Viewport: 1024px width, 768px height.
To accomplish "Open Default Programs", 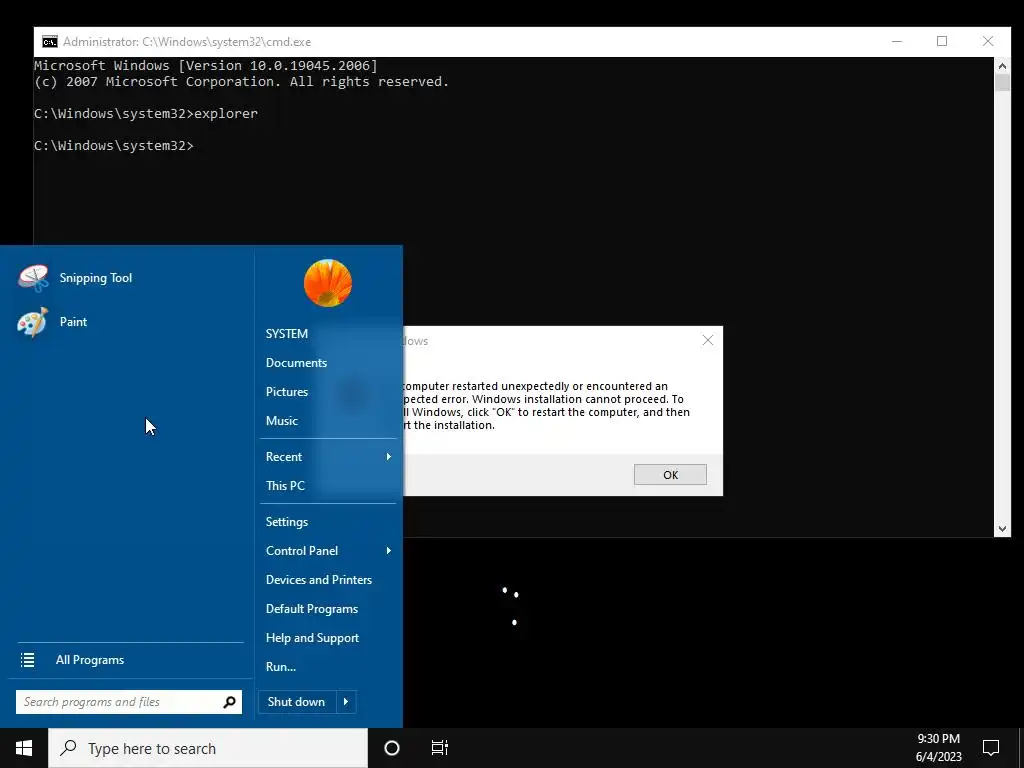I will [312, 609].
